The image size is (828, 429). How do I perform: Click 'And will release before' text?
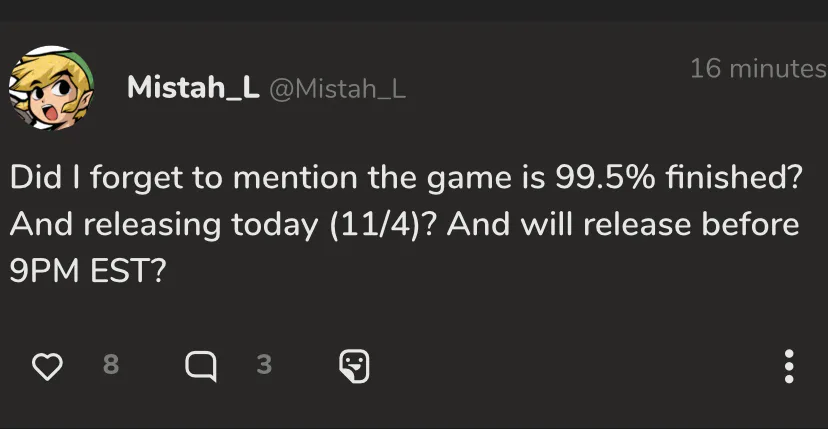pyautogui.click(x=623, y=225)
